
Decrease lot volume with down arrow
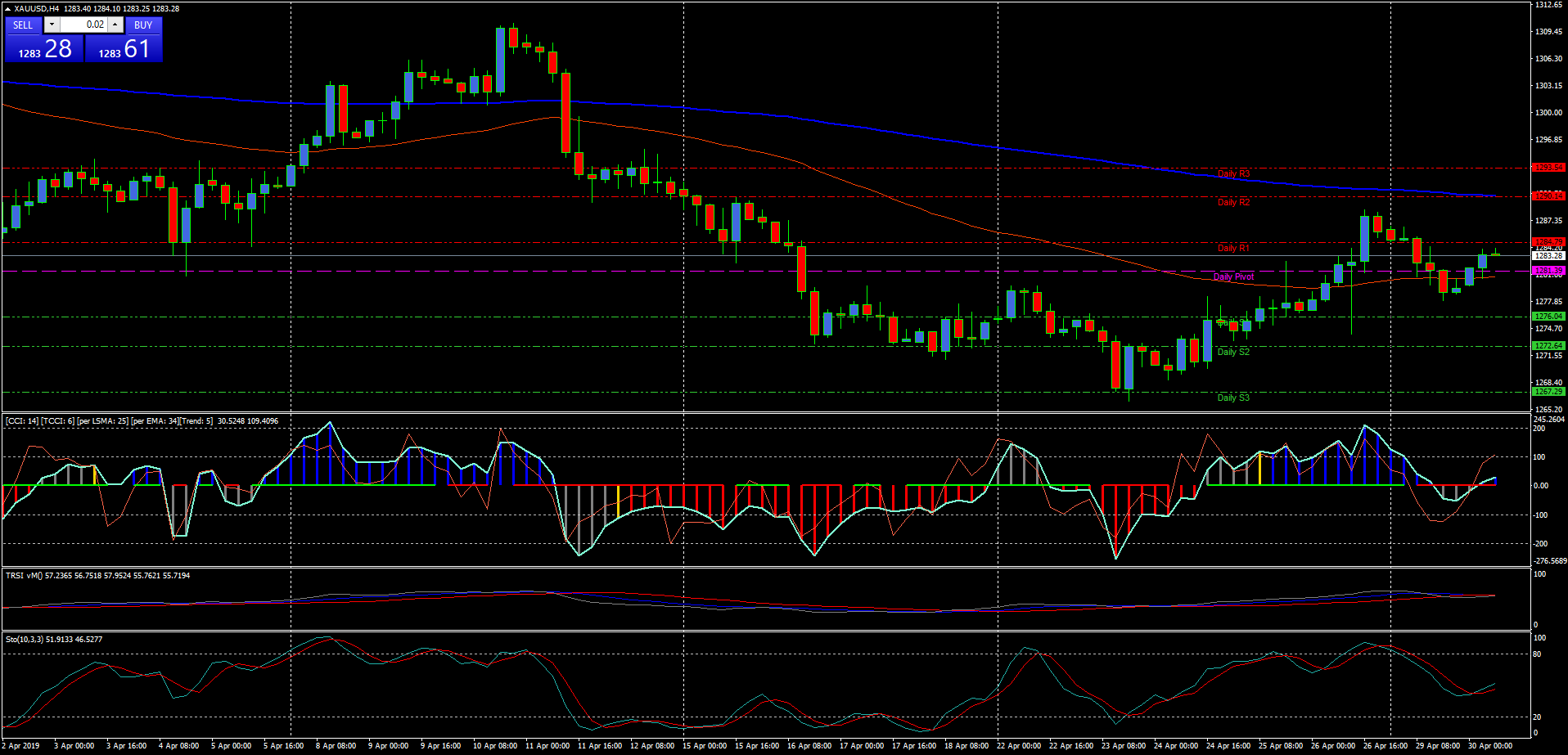tap(52, 25)
